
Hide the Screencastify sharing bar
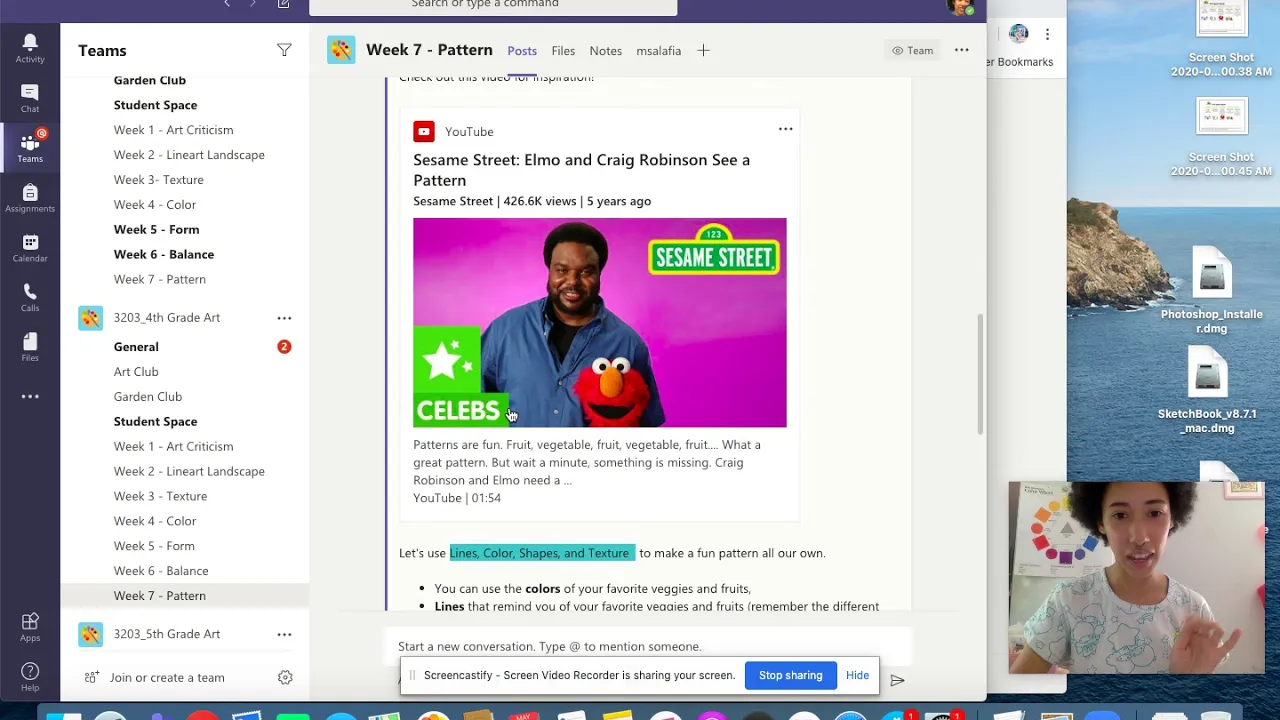(857, 675)
